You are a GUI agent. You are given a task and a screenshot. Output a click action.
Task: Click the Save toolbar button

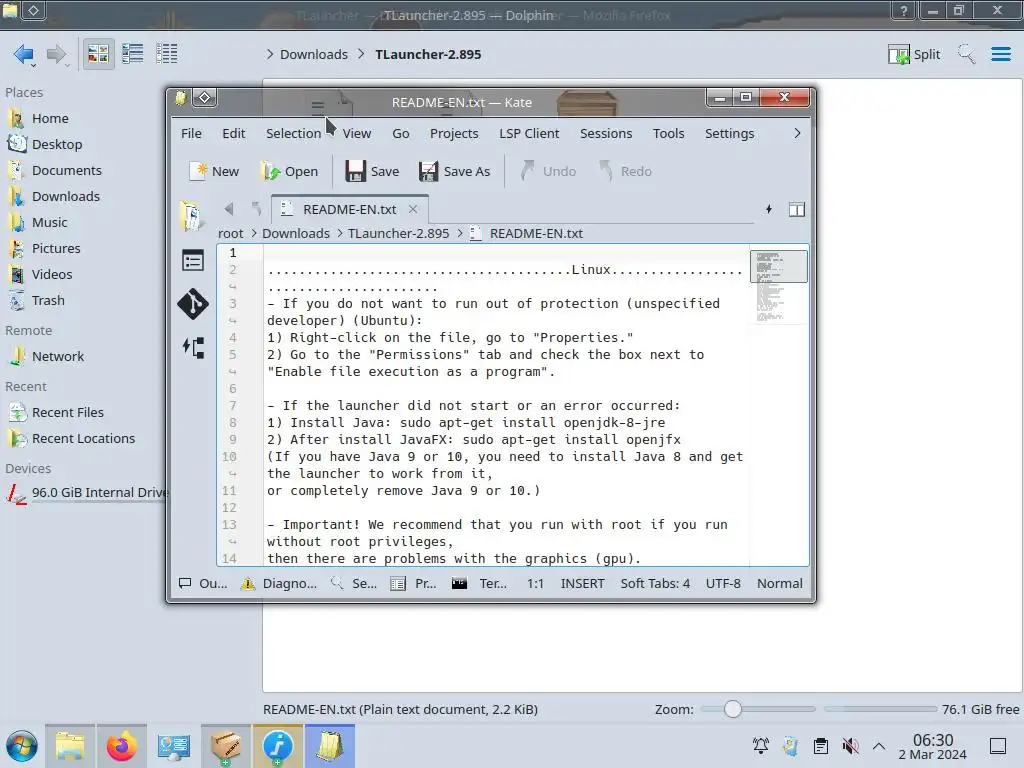[372, 171]
